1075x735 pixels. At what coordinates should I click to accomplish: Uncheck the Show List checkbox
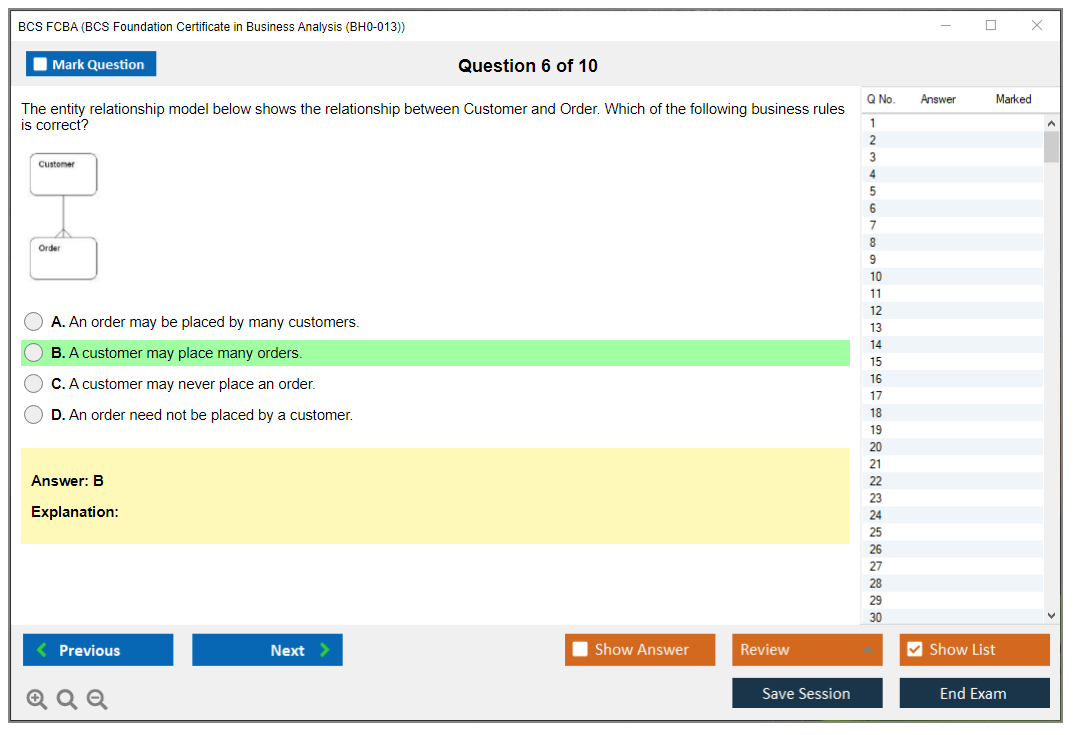tap(914, 650)
